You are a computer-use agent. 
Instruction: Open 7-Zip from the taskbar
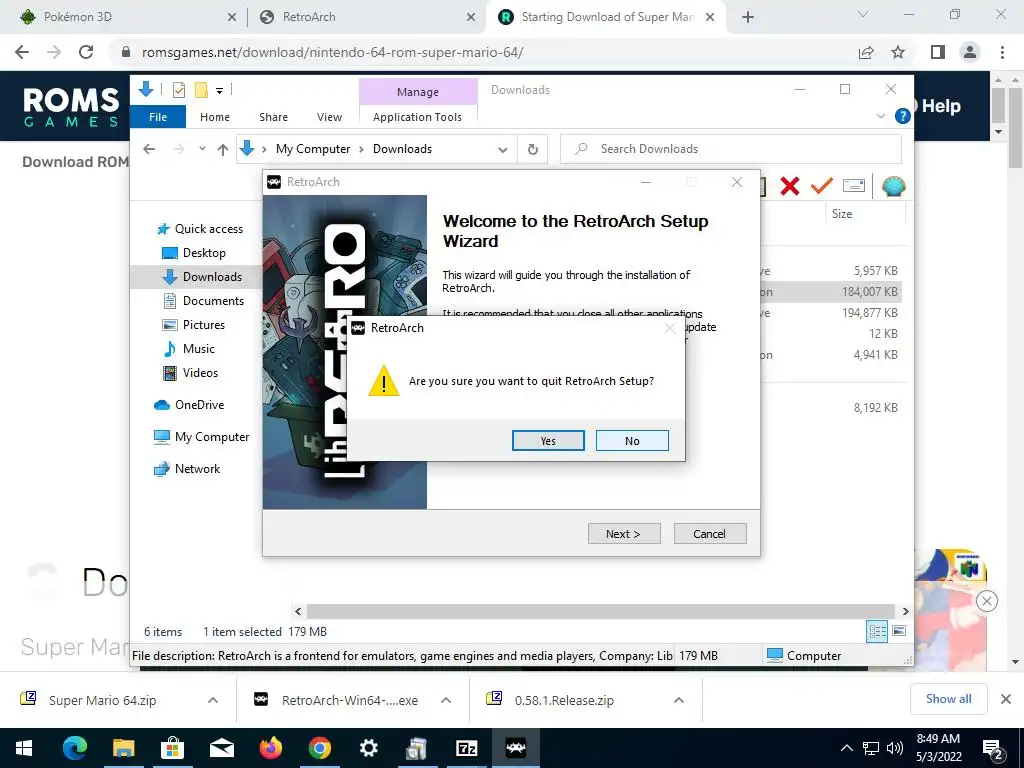[x=466, y=748]
